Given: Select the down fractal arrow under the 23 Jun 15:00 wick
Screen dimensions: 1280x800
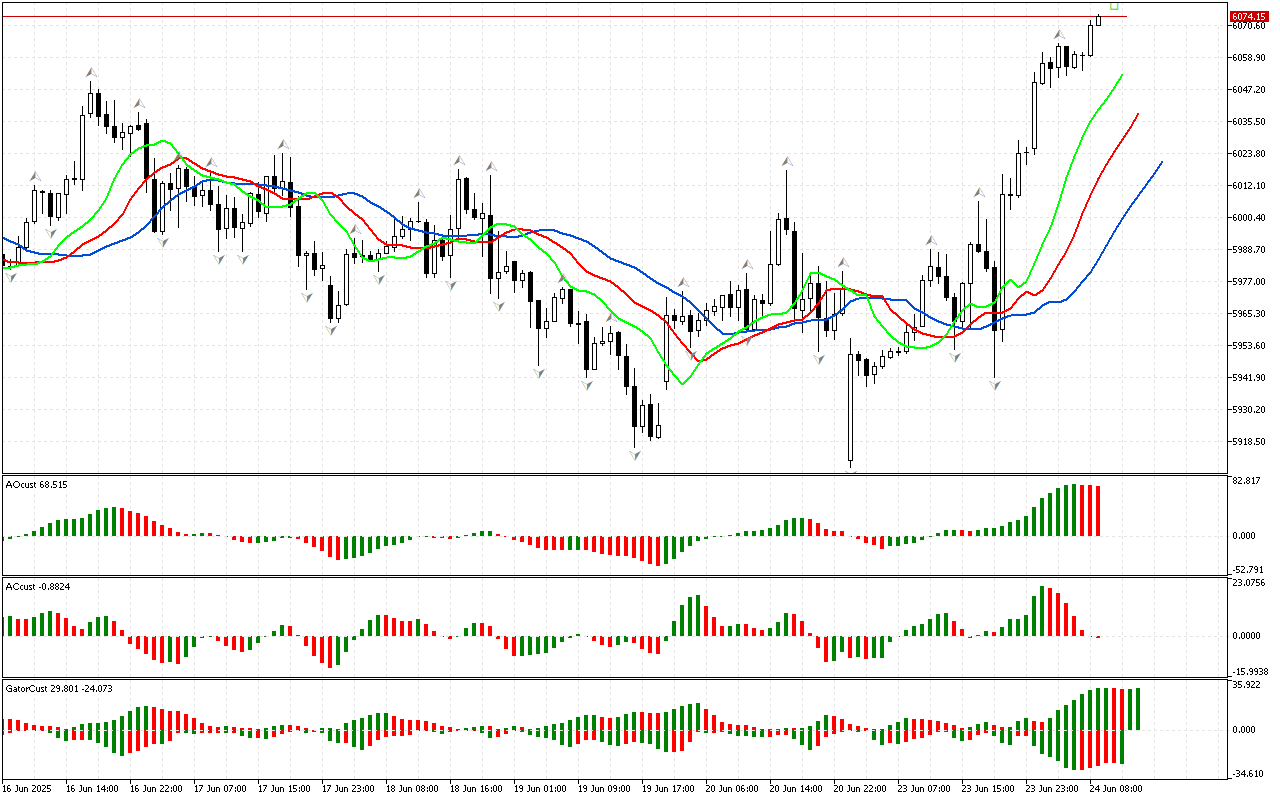Looking at the screenshot, I should (x=995, y=384).
